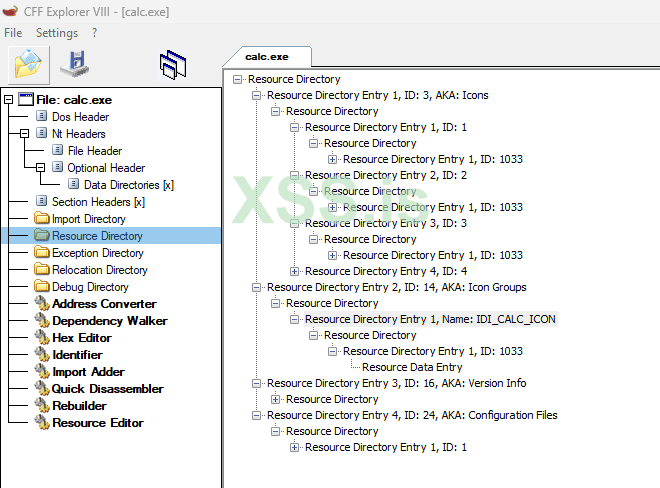Click the Import Adder tool icon
This screenshot has width=660, height=488.
[42, 371]
